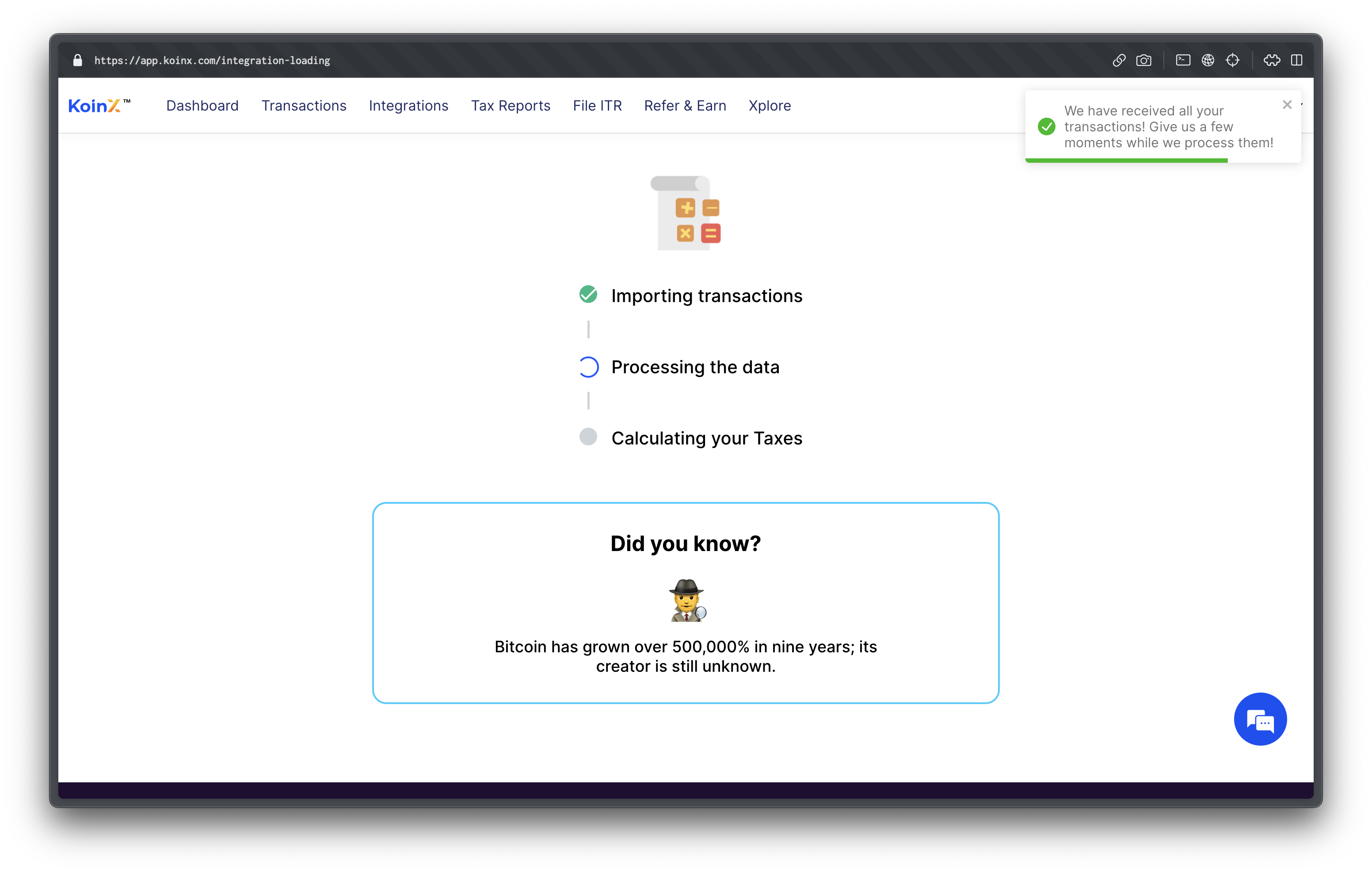
Task: Toggle the Processing the data step indicator
Action: pyautogui.click(x=587, y=367)
